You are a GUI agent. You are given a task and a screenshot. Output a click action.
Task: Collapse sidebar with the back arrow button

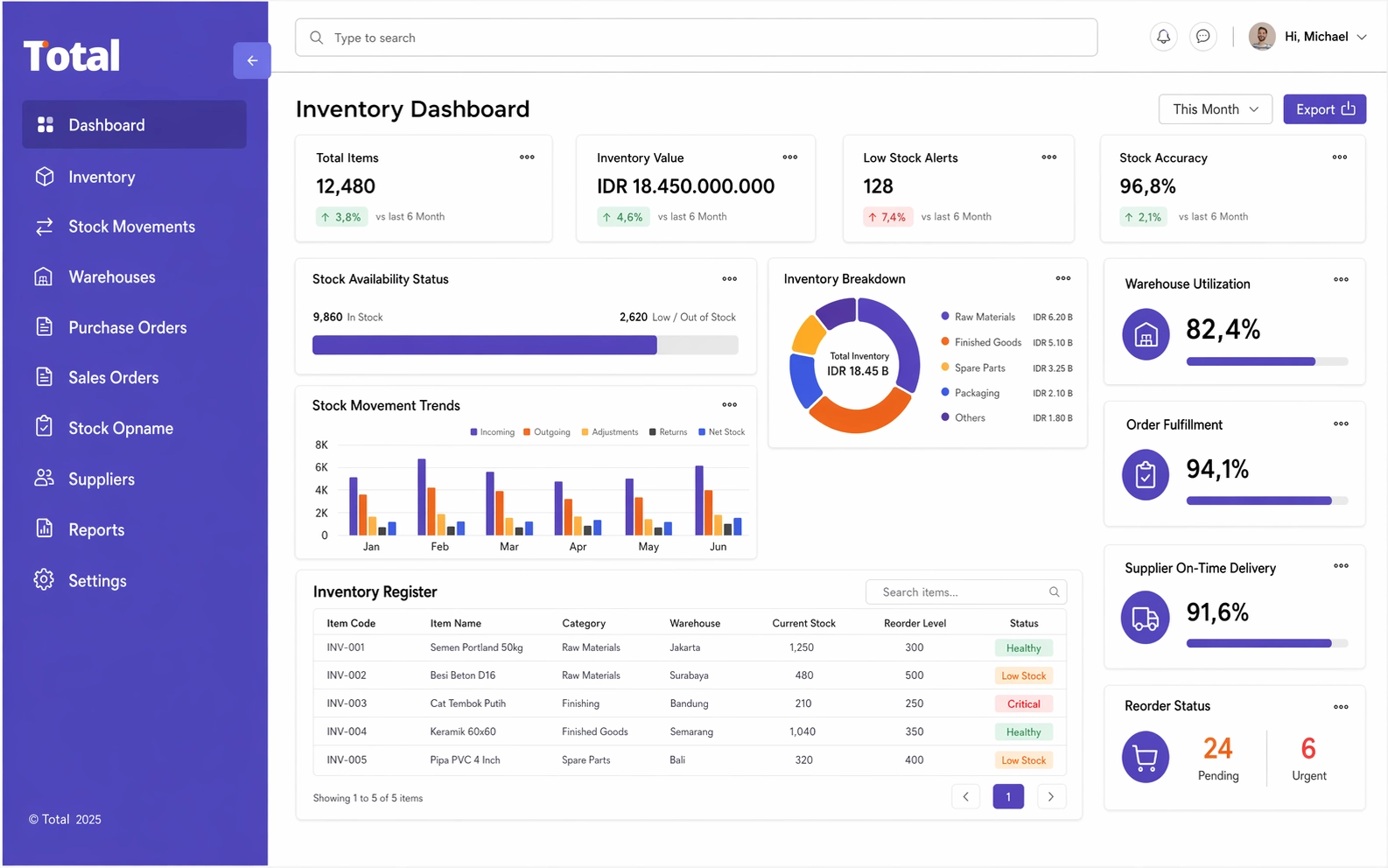click(x=252, y=60)
